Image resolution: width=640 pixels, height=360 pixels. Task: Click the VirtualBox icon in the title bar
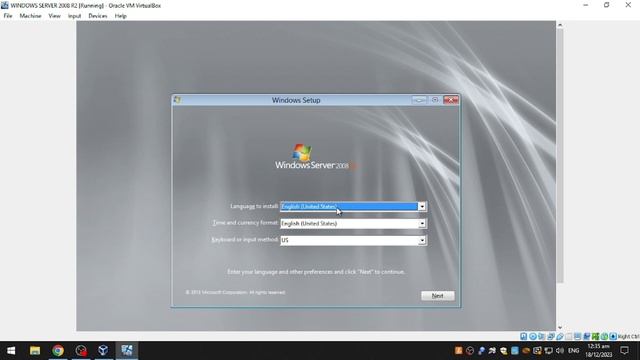4,5
